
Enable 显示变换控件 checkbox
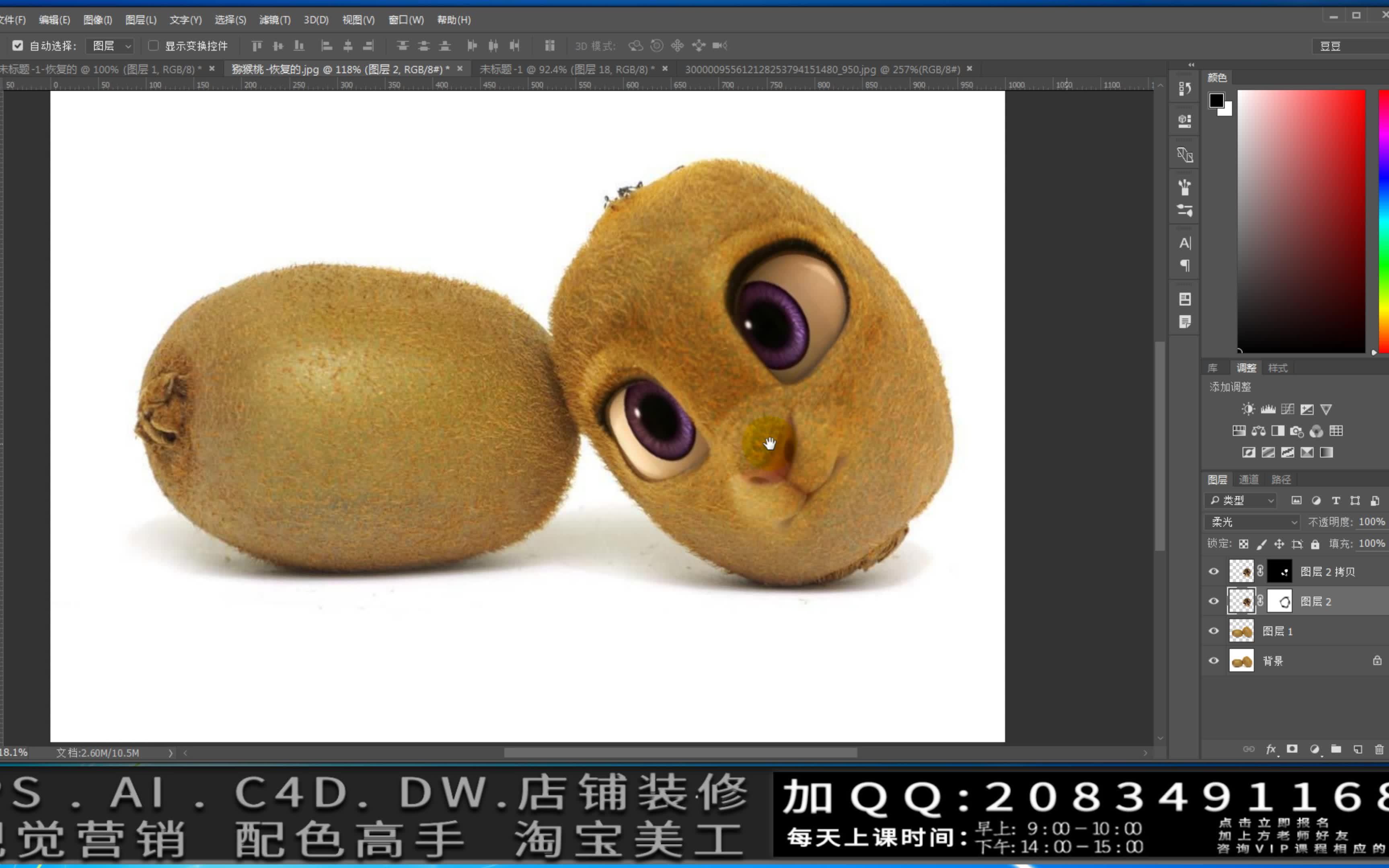pos(153,45)
